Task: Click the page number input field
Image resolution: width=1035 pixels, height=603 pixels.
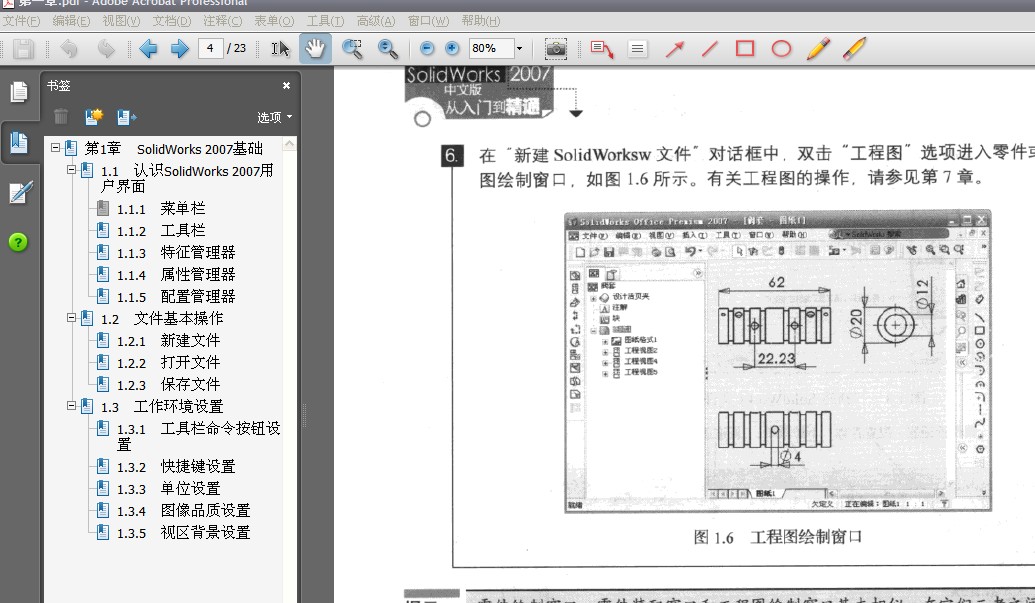Action: 210,48
